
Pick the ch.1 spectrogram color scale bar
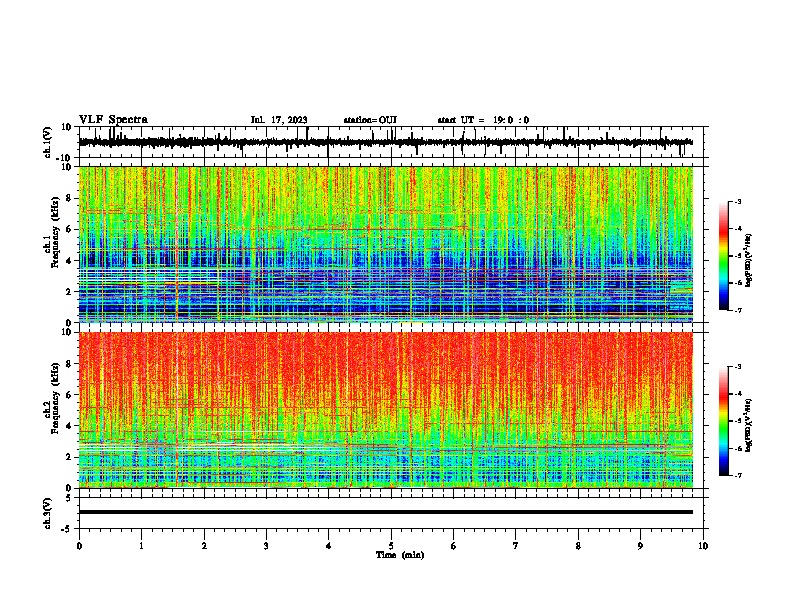pos(723,256)
